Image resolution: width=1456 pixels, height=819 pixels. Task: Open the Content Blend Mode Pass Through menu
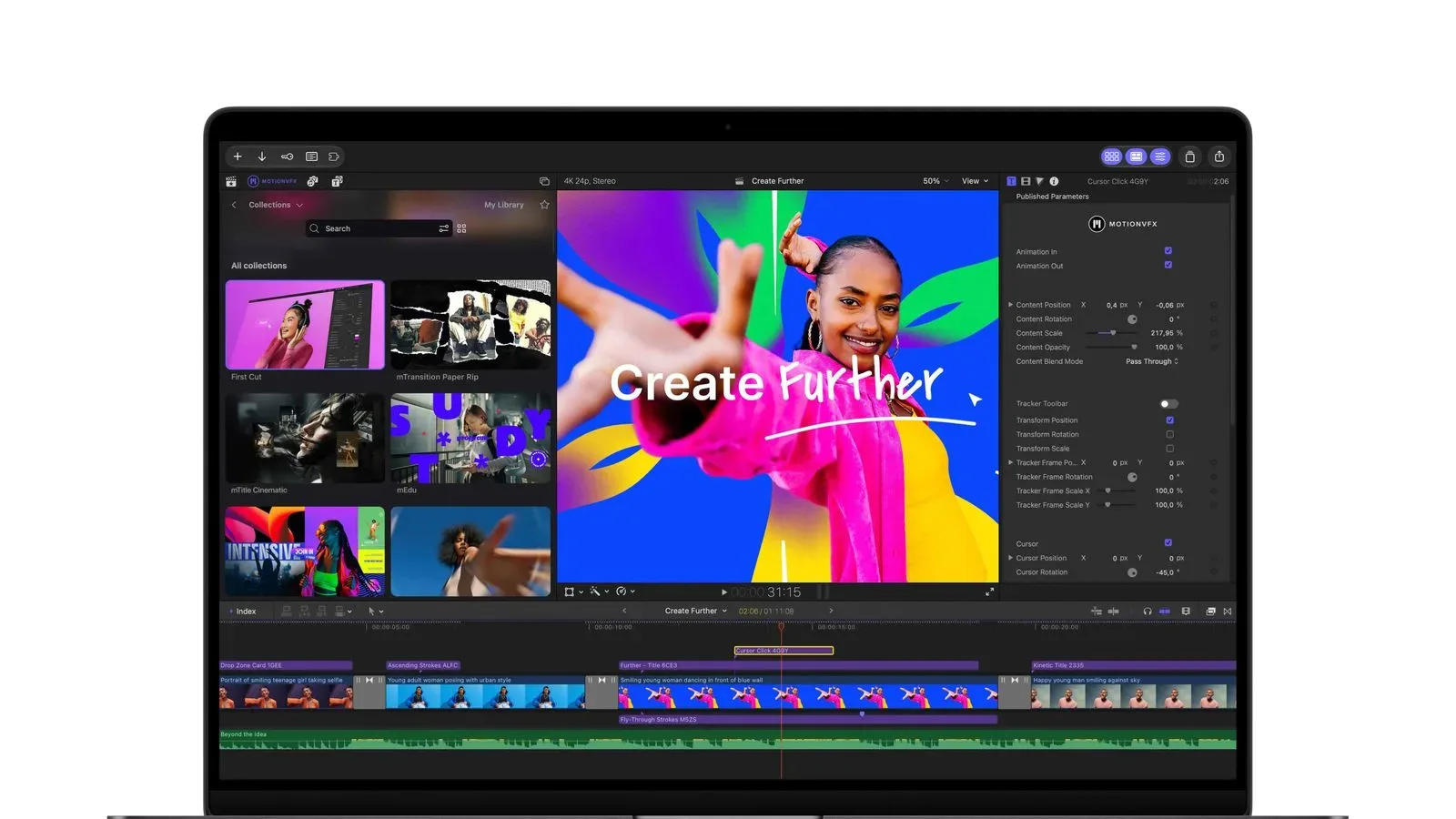coord(1152,361)
